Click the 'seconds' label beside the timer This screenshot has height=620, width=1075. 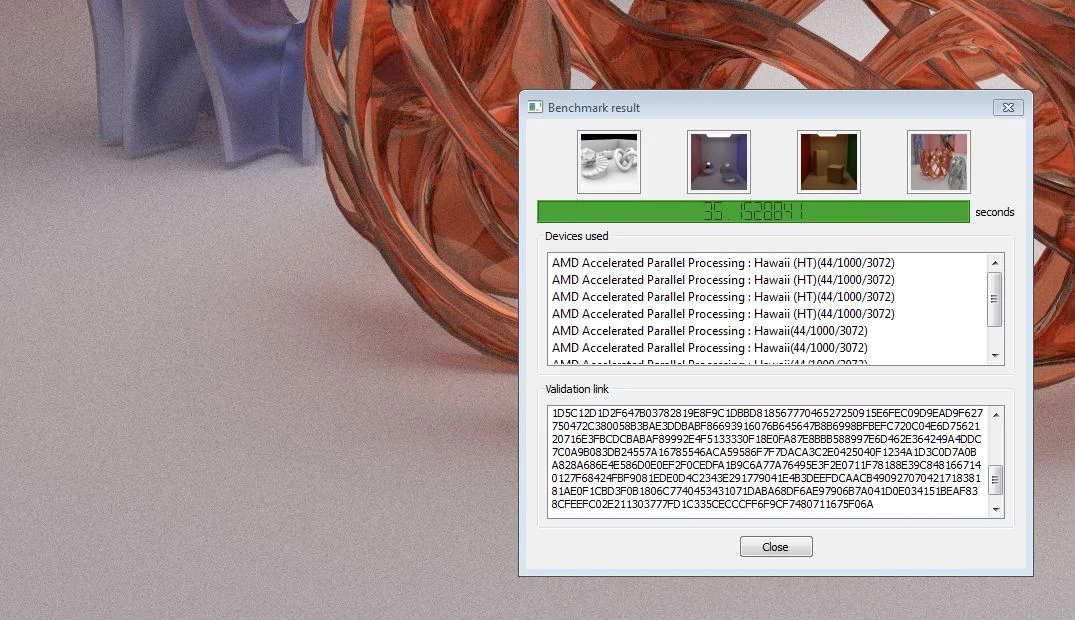click(995, 212)
